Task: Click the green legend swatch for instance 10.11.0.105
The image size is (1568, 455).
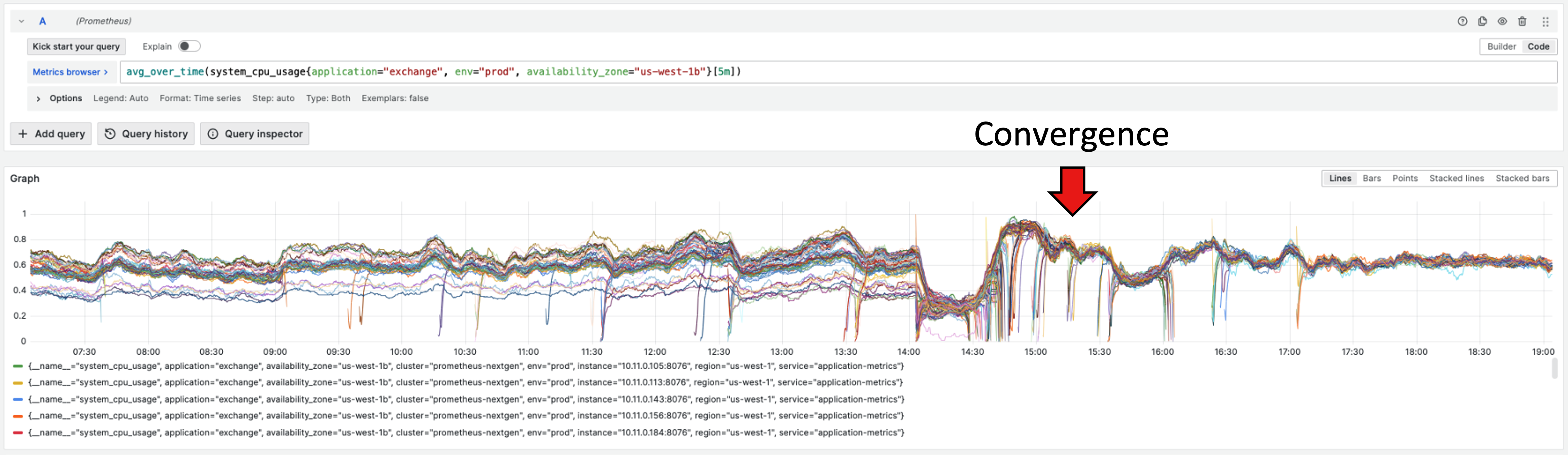Action: click(x=17, y=366)
